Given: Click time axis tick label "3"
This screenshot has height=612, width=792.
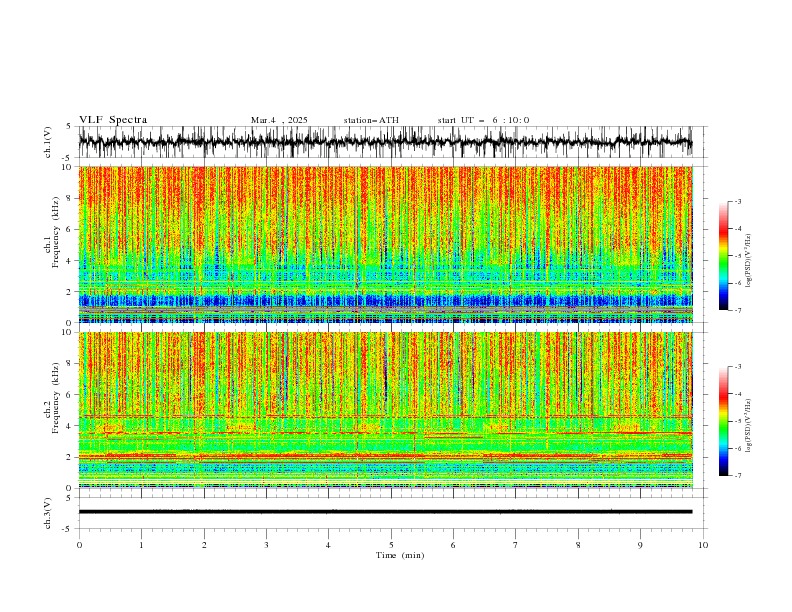Looking at the screenshot, I should click(266, 545).
